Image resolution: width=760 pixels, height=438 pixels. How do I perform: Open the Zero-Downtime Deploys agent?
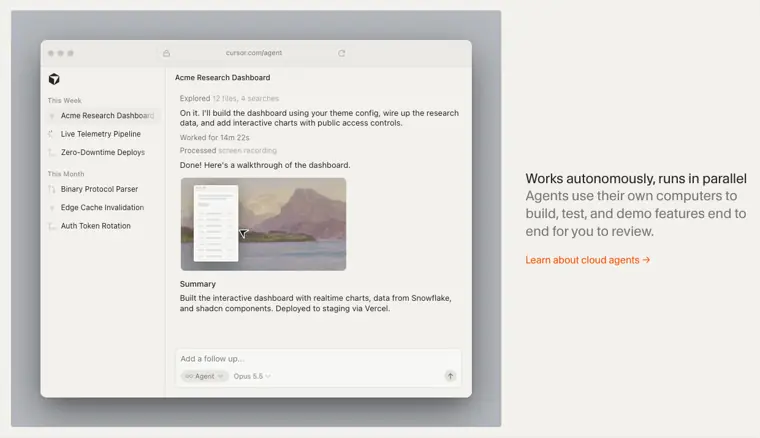[103, 153]
